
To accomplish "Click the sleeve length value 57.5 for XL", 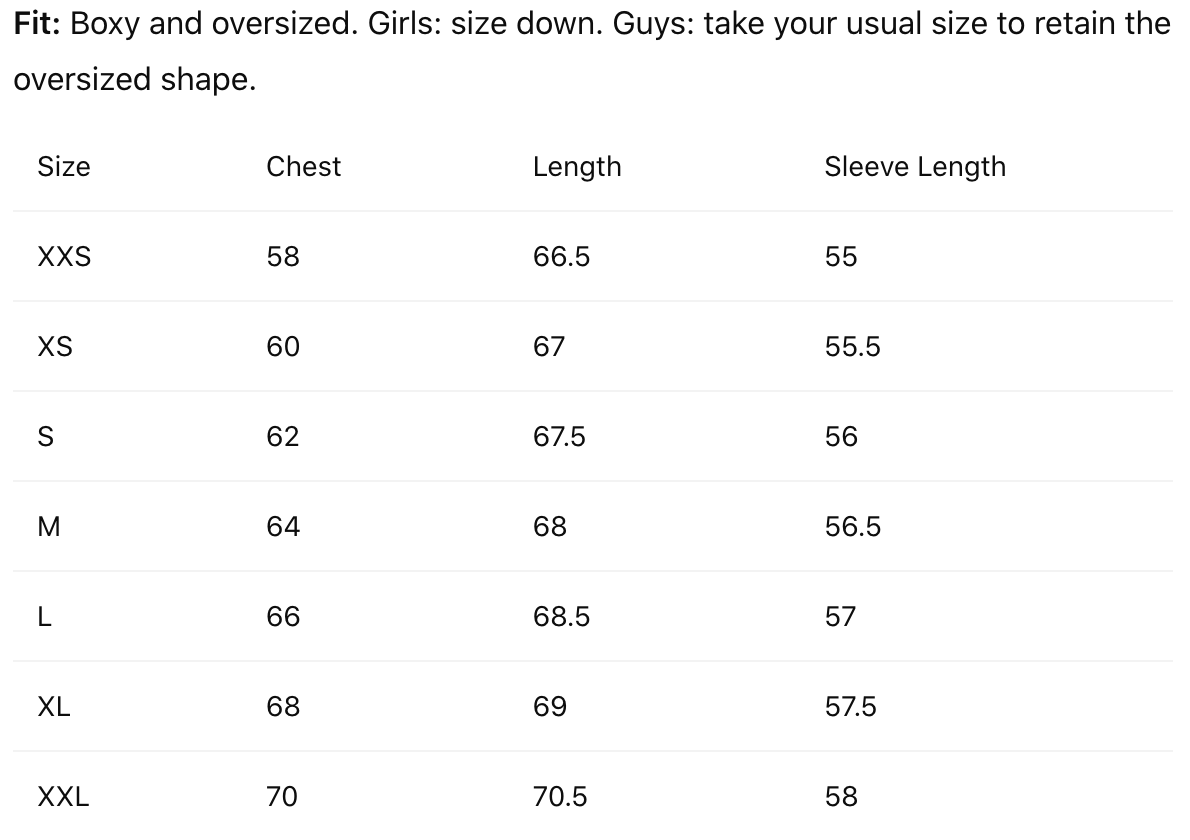I will (850, 707).
